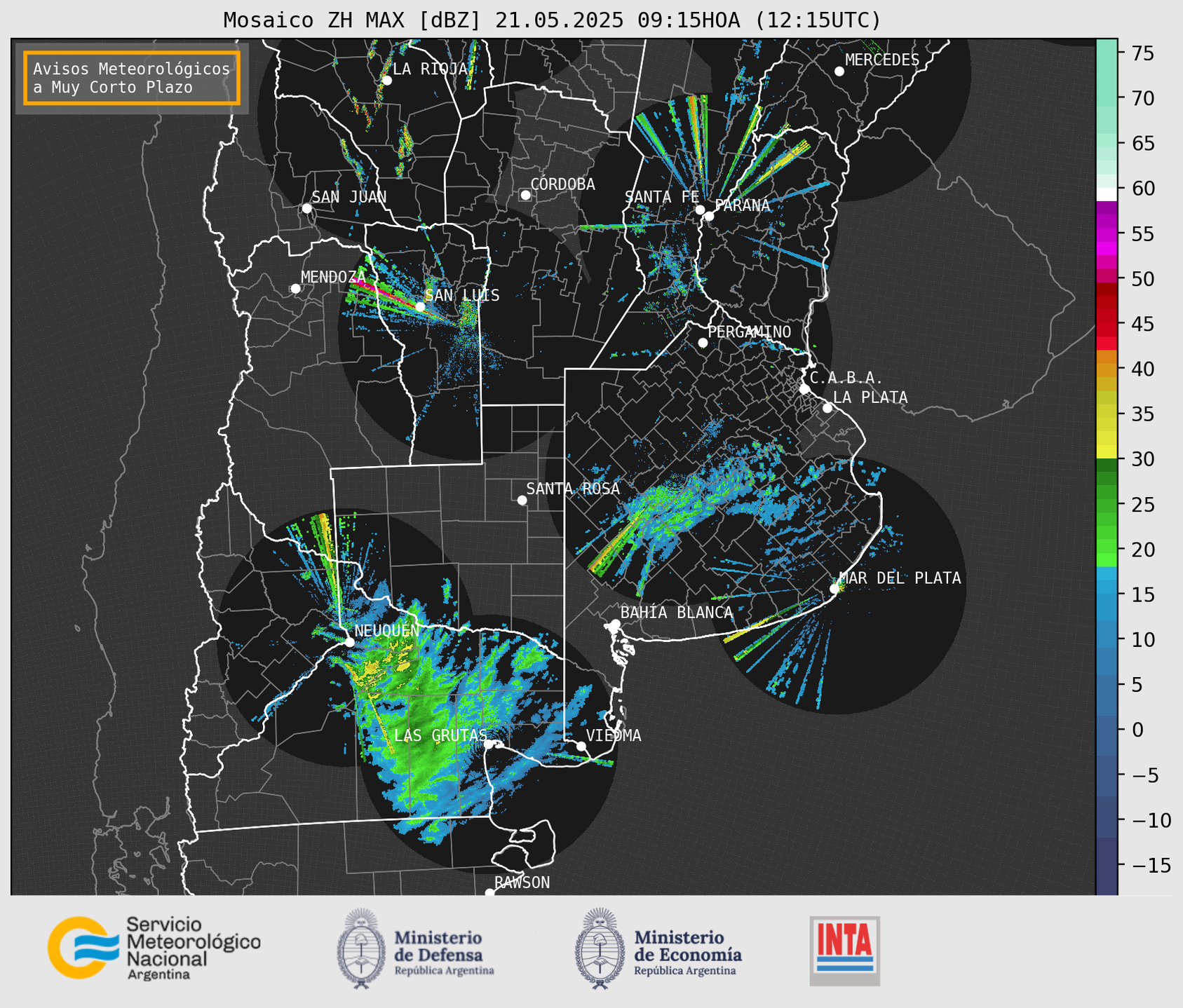Click the MAR DEL PLATA city marker dot
Screen dimensions: 1183x1008
click(834, 589)
